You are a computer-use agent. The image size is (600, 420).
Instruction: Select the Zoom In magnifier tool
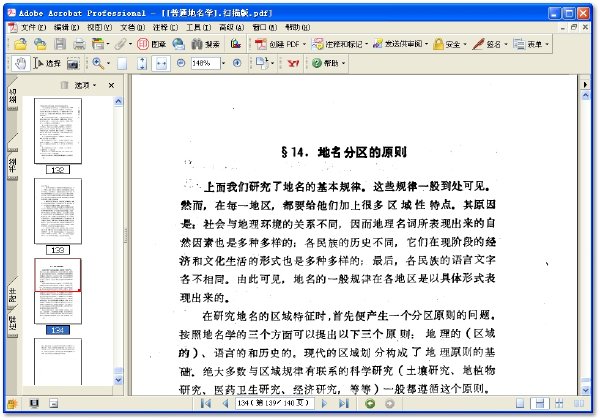click(x=98, y=63)
